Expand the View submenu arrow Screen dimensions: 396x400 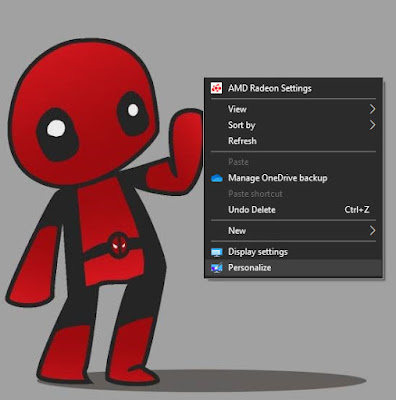[x=372, y=109]
